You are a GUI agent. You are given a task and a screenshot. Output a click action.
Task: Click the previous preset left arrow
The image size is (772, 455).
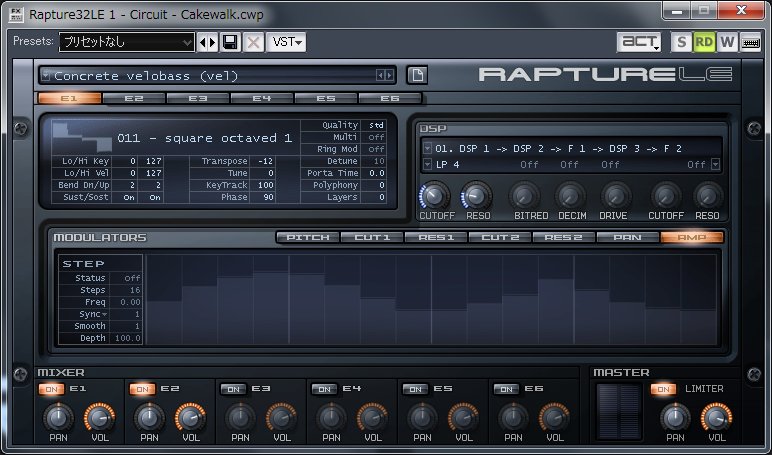(x=202, y=42)
